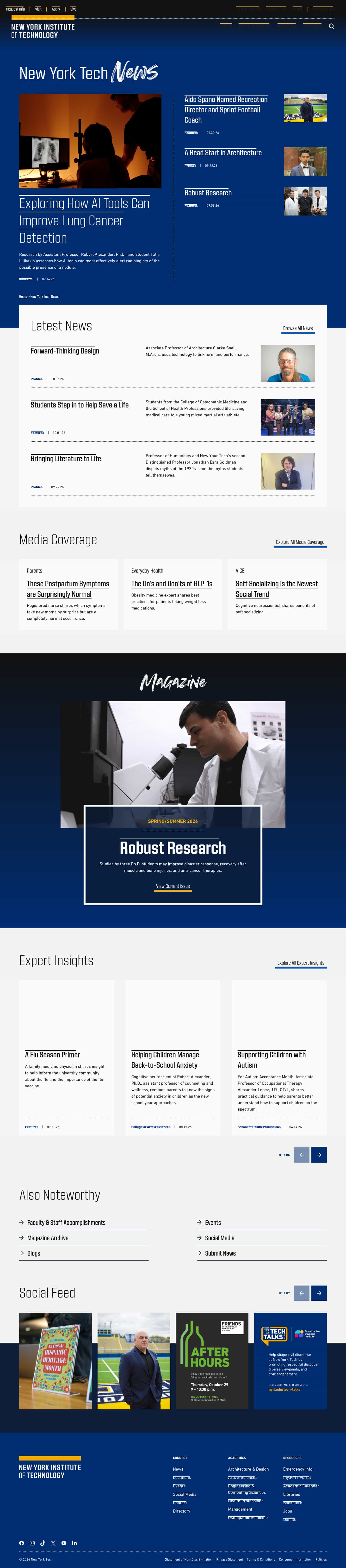Screen dimensions: 346x1568
Task: Select Visit in the top utility bar
Action: (38, 9)
